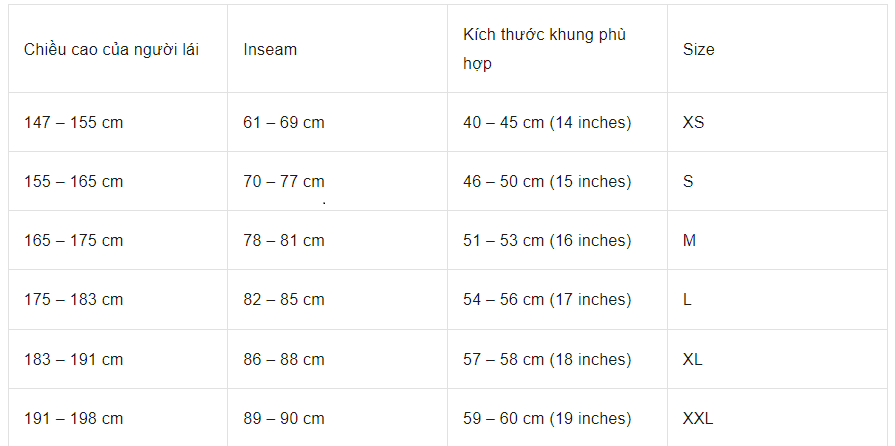Click the '40 – 45 cm (14 inches)' cell
This screenshot has height=446, width=895.
pos(547,122)
